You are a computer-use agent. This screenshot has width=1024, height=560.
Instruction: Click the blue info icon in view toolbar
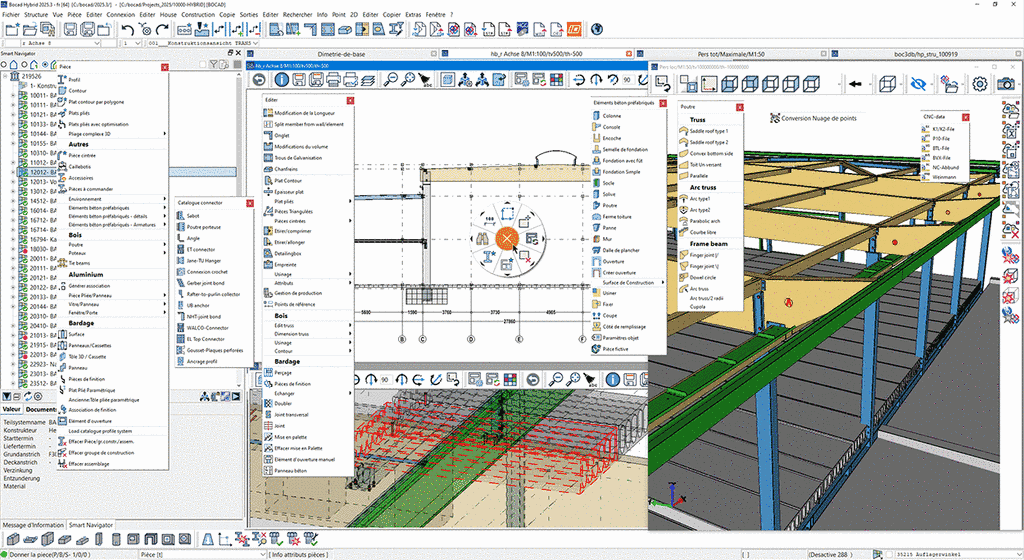coord(283,79)
